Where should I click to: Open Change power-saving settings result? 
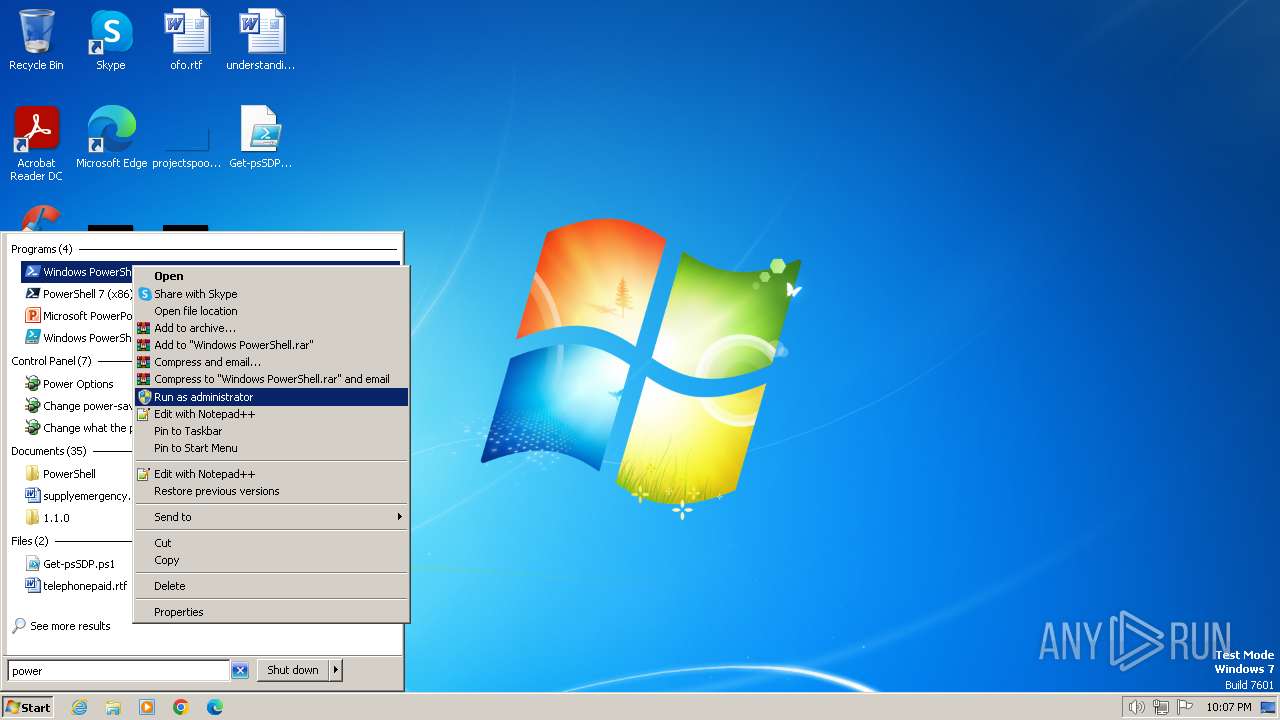click(78, 406)
